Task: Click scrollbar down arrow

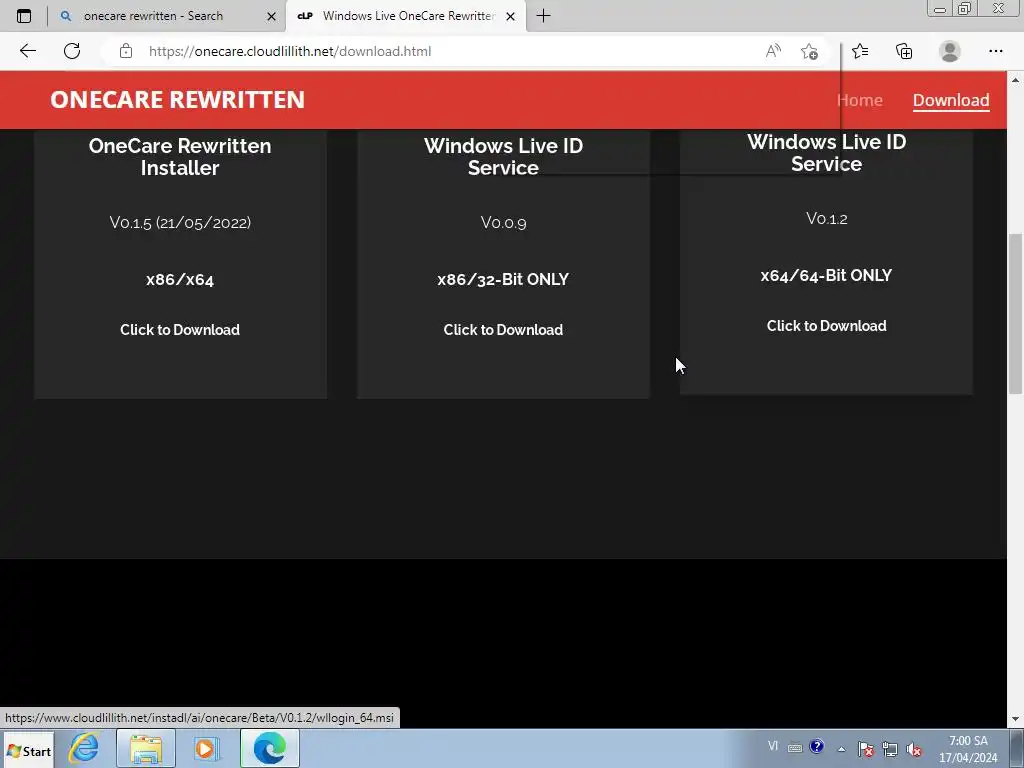Action: (1015, 719)
